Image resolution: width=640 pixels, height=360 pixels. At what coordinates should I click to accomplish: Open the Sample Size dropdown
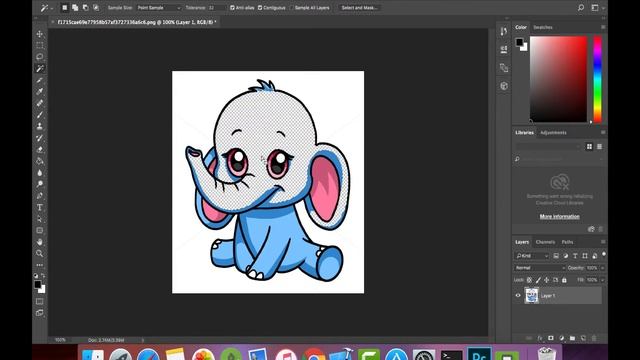tap(159, 8)
